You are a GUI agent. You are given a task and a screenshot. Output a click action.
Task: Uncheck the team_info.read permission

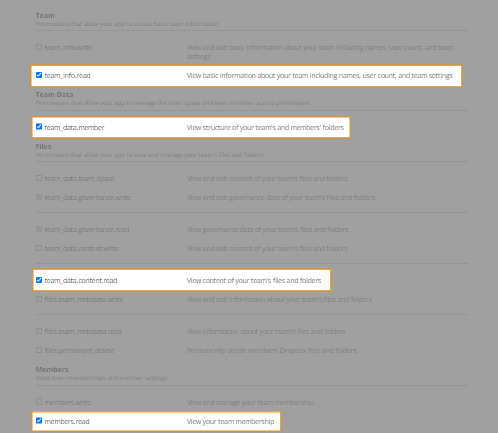(x=39, y=75)
